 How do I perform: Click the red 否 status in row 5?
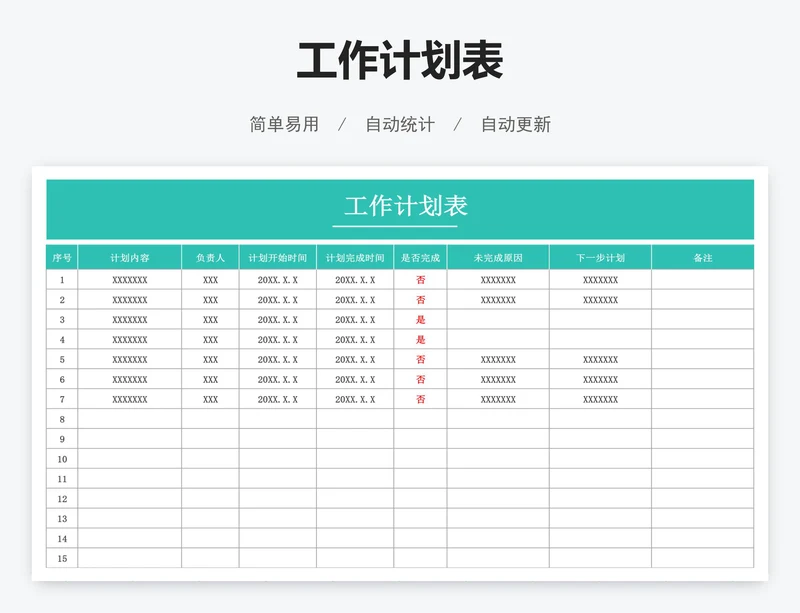pos(420,359)
